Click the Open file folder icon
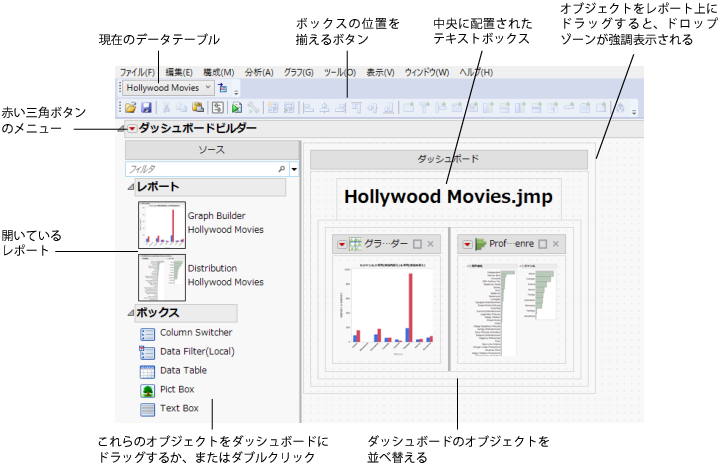The image size is (722, 467). [131, 107]
